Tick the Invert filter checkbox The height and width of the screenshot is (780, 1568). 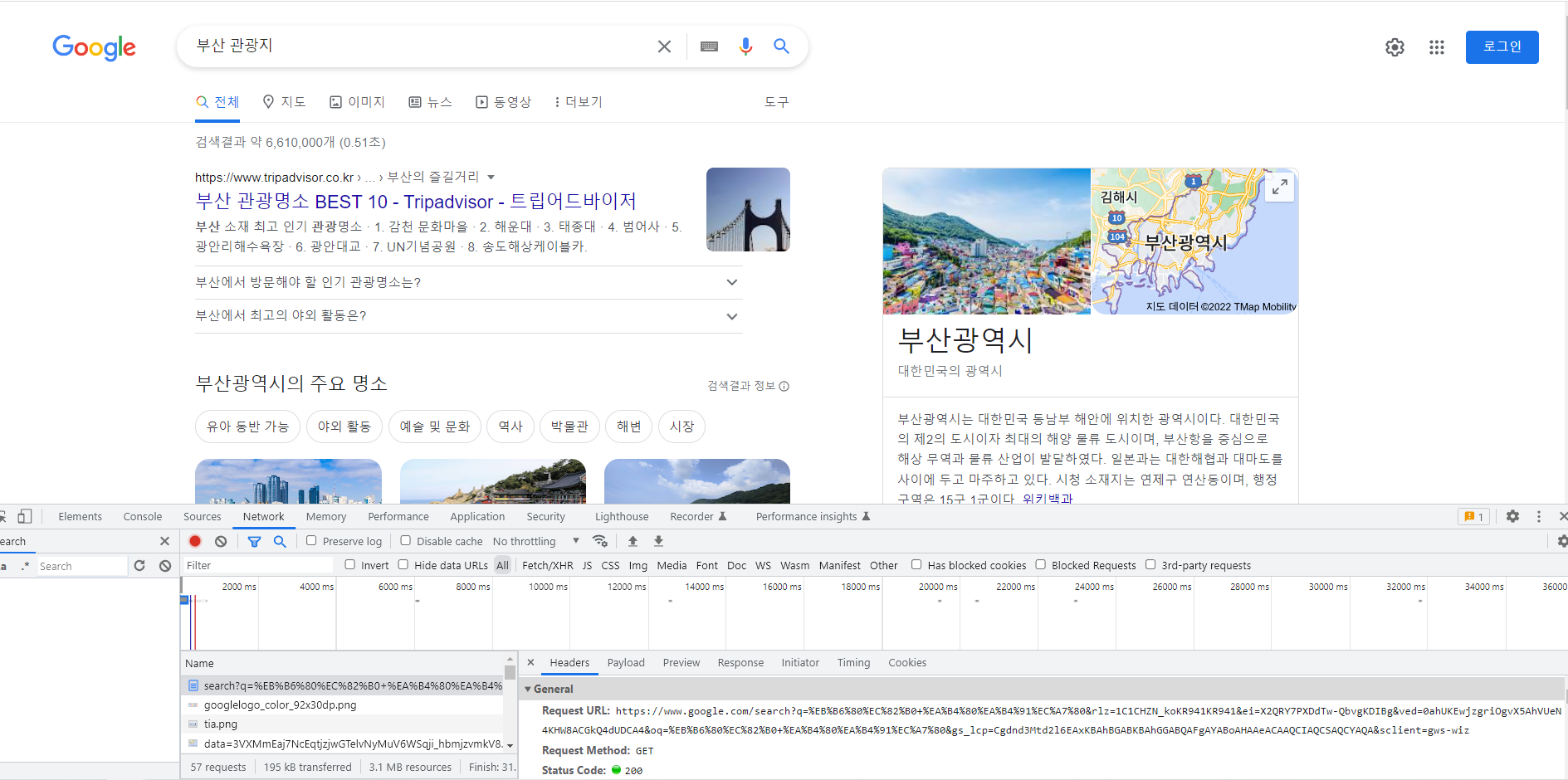[350, 564]
